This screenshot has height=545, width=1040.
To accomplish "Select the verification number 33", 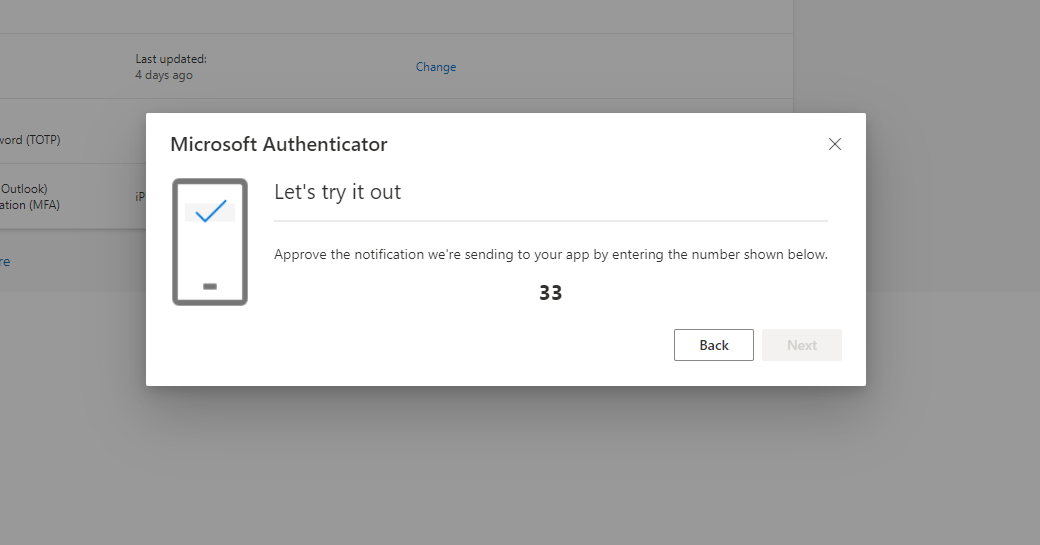I will pyautogui.click(x=551, y=292).
